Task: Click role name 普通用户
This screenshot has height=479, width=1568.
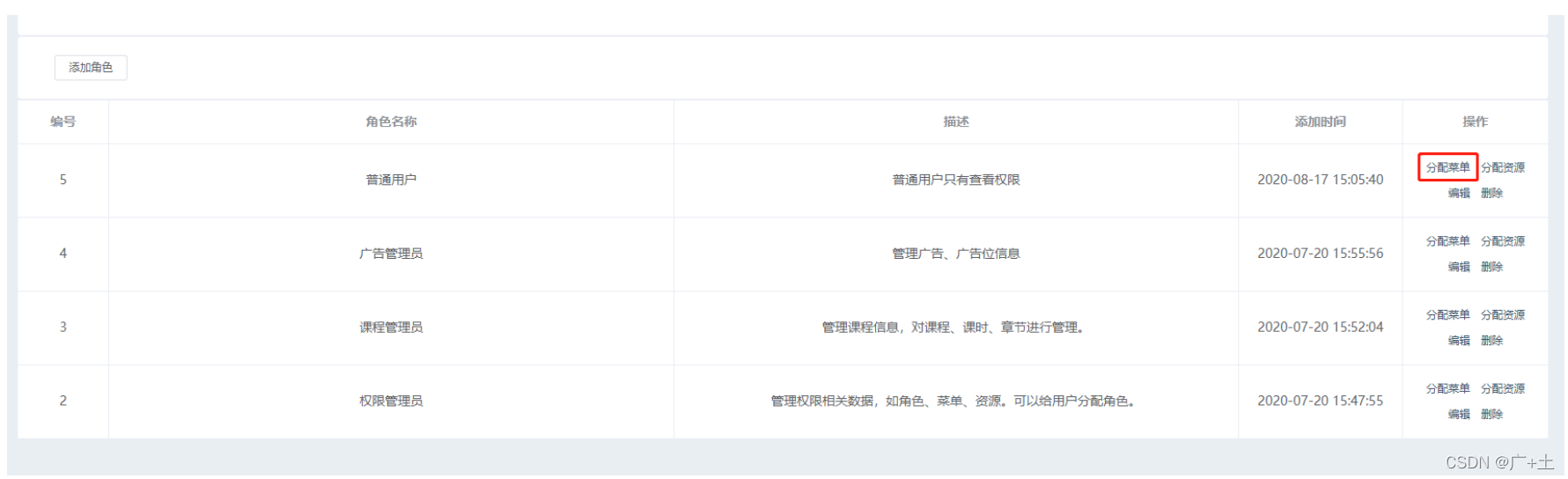Action: tap(391, 180)
